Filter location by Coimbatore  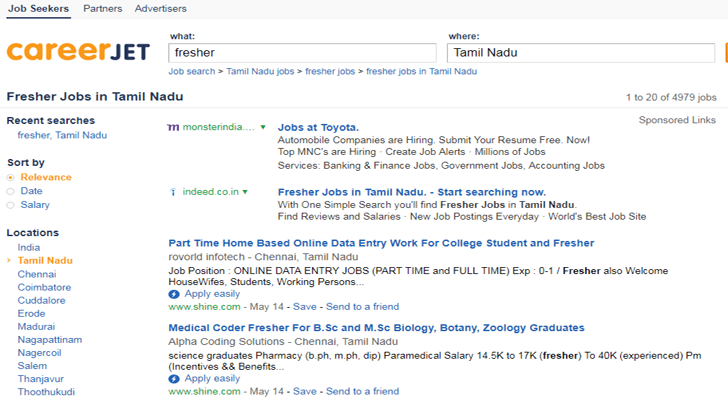44,288
